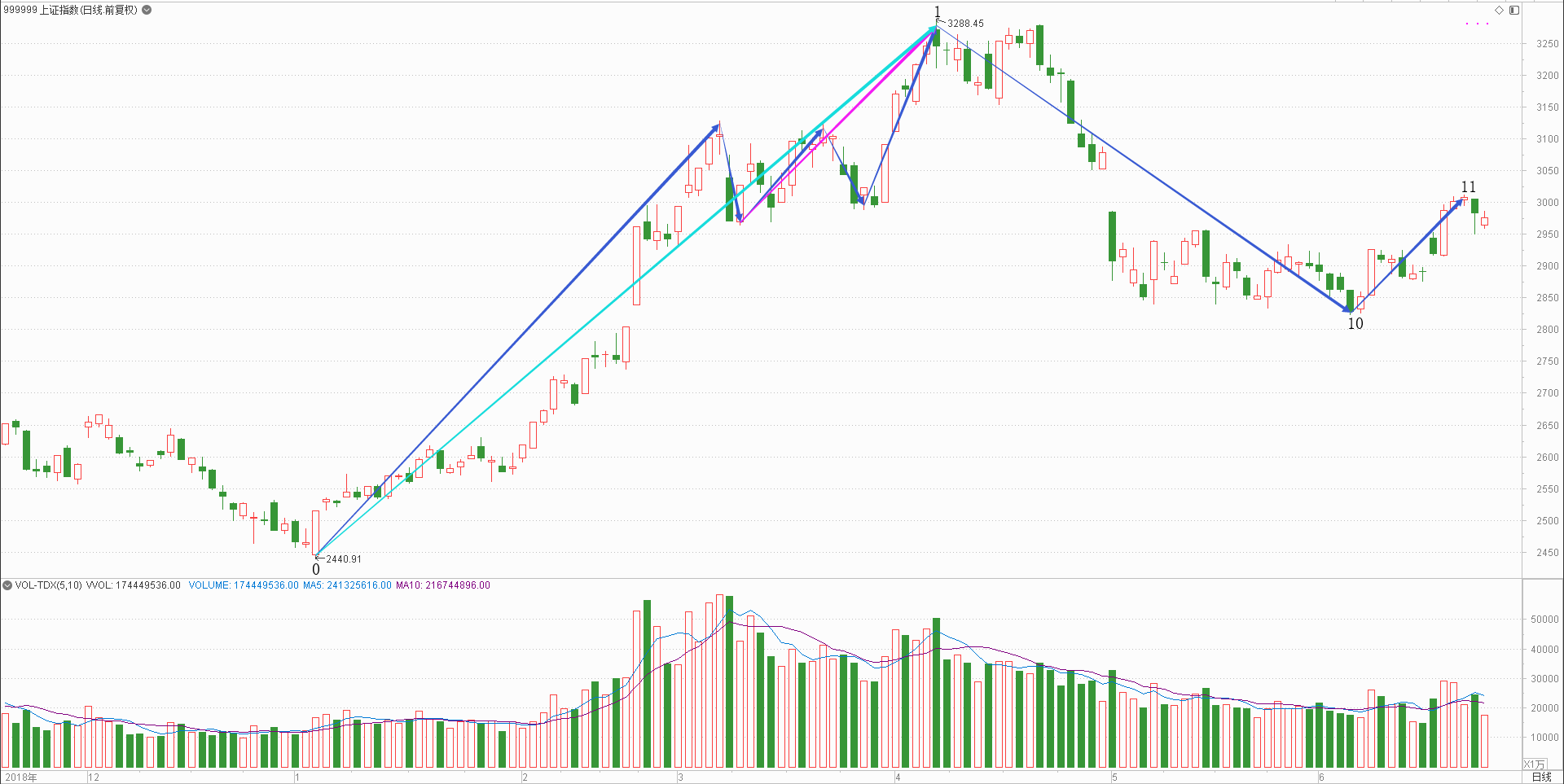Click the 3000 price axis label
The height and width of the screenshot is (784, 1564).
(x=1547, y=203)
